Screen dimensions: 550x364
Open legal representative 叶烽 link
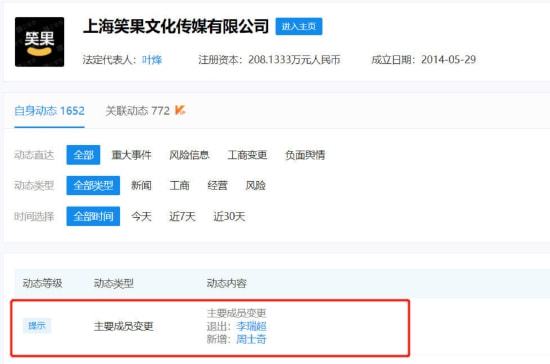pos(152,60)
